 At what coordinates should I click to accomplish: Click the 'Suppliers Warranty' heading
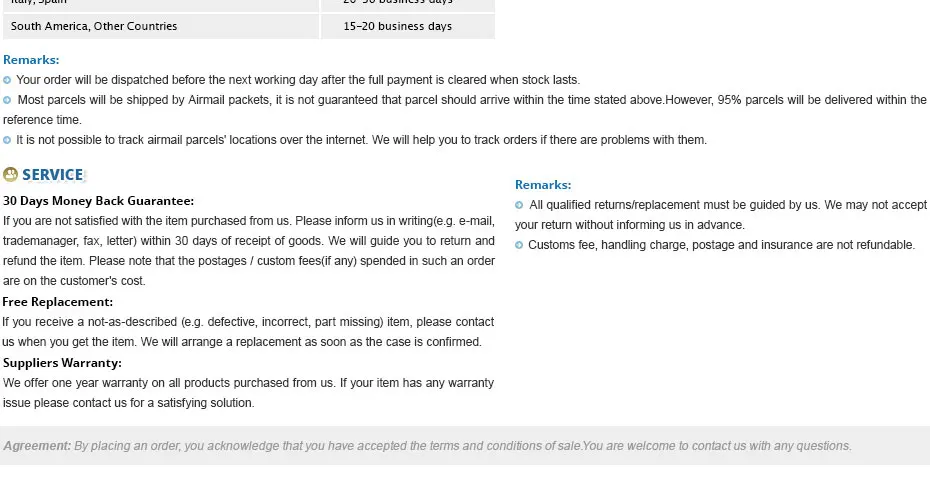pyautogui.click(x=62, y=363)
